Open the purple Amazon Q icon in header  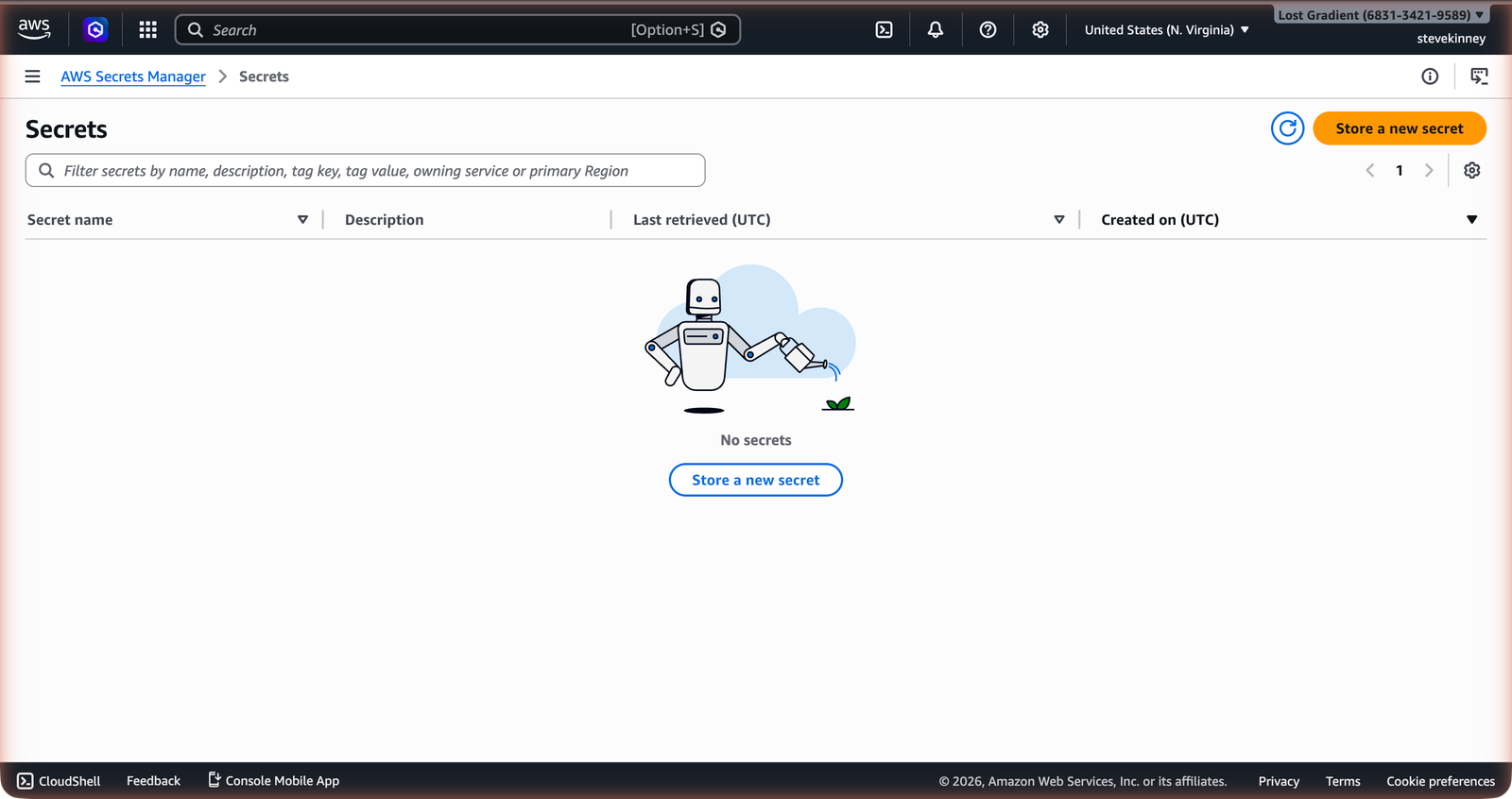click(x=95, y=30)
